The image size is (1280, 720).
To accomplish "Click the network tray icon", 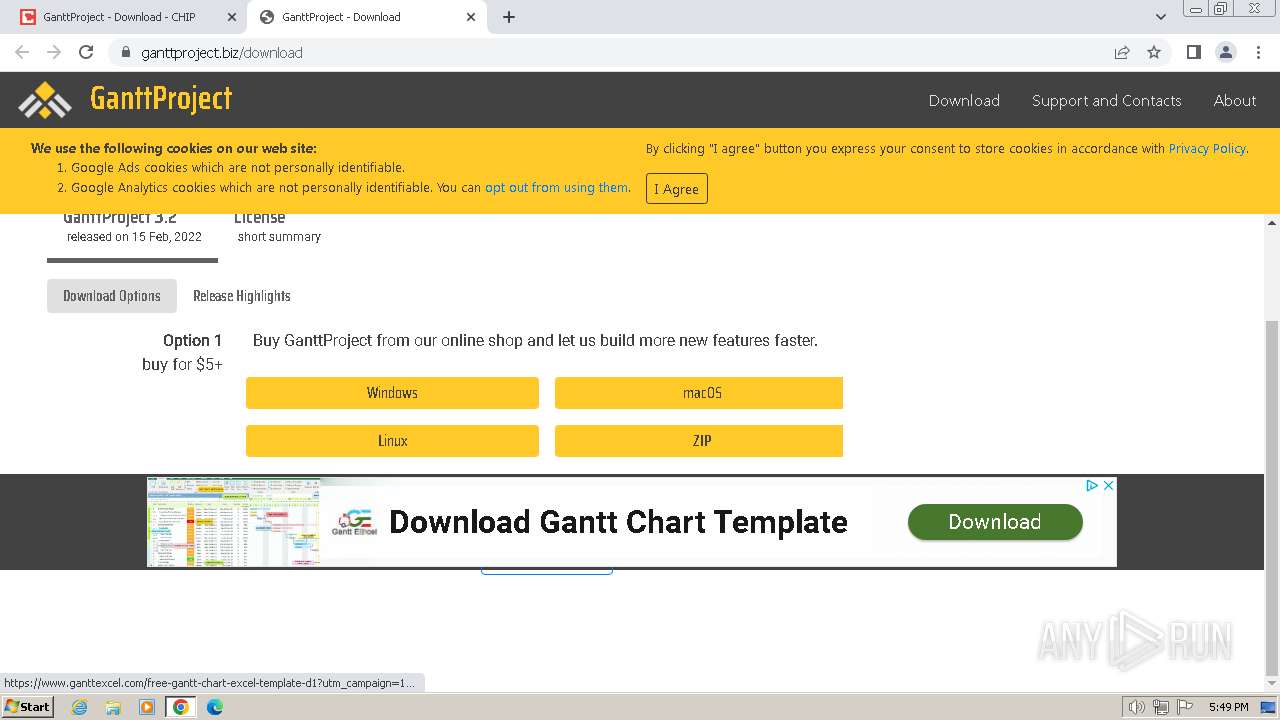I will [x=1161, y=707].
